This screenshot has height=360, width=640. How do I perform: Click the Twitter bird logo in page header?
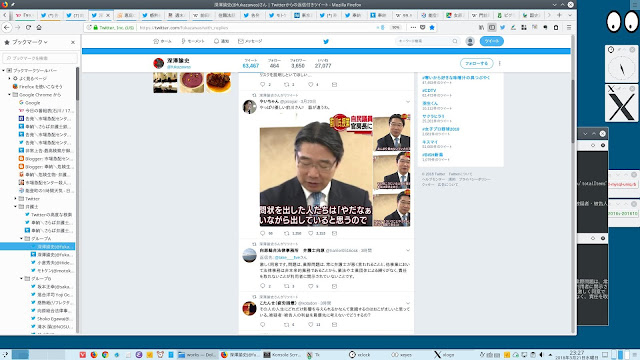click(326, 41)
